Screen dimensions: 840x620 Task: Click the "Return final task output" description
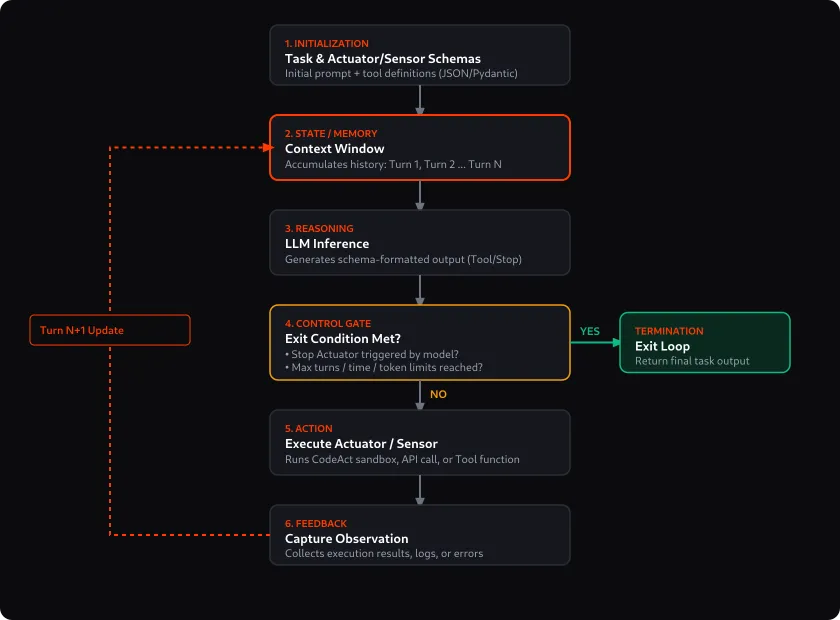tap(692, 361)
